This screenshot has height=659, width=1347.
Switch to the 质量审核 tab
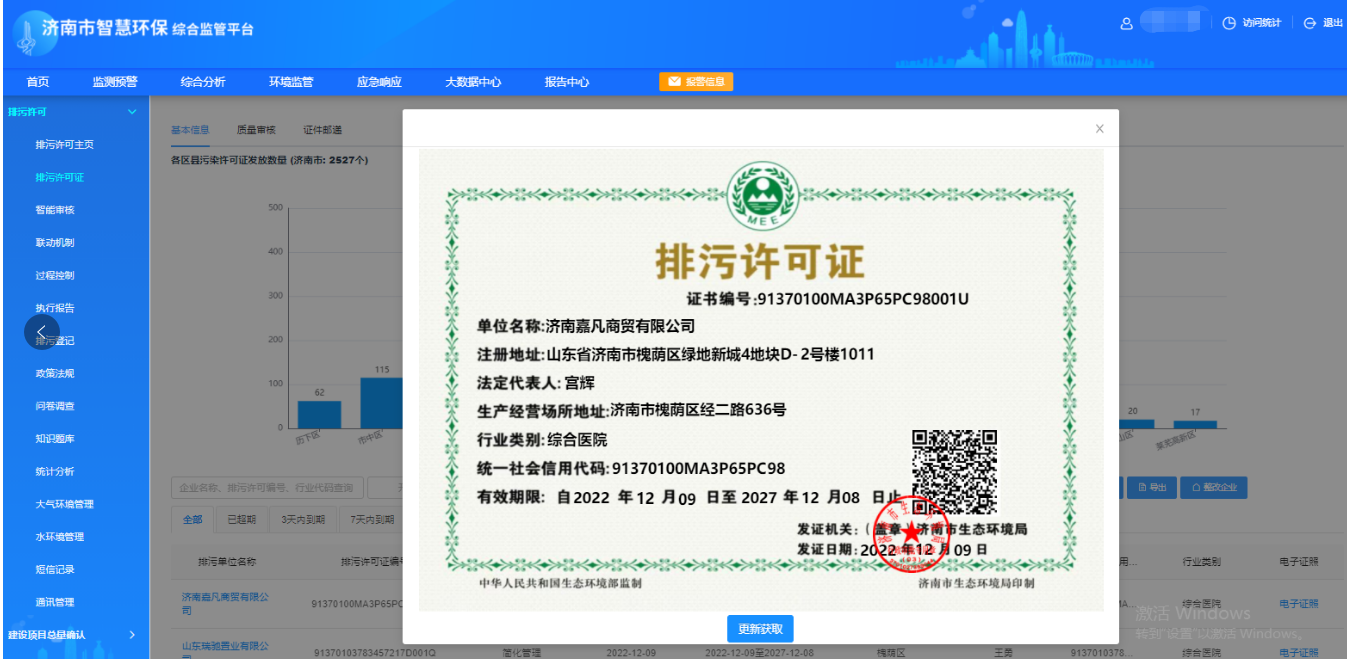[256, 130]
